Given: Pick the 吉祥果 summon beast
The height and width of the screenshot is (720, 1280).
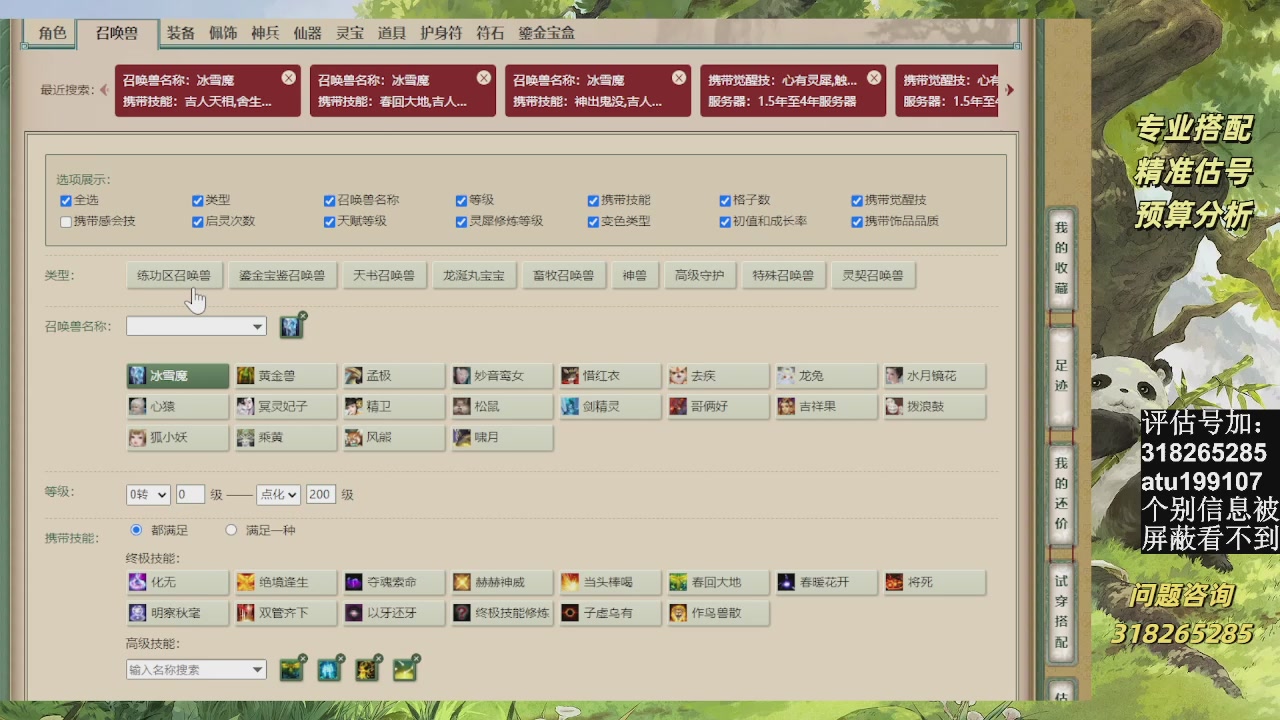Looking at the screenshot, I should [x=826, y=407].
